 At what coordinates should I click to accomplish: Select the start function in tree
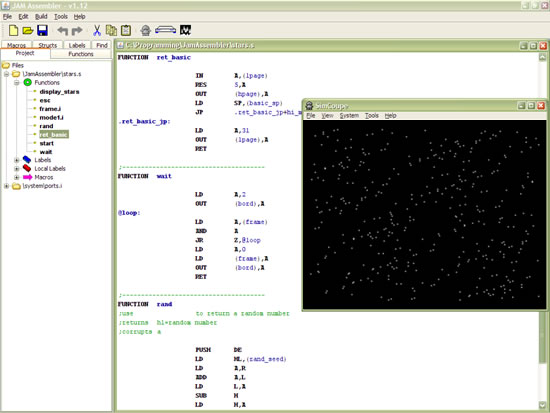tap(47, 144)
